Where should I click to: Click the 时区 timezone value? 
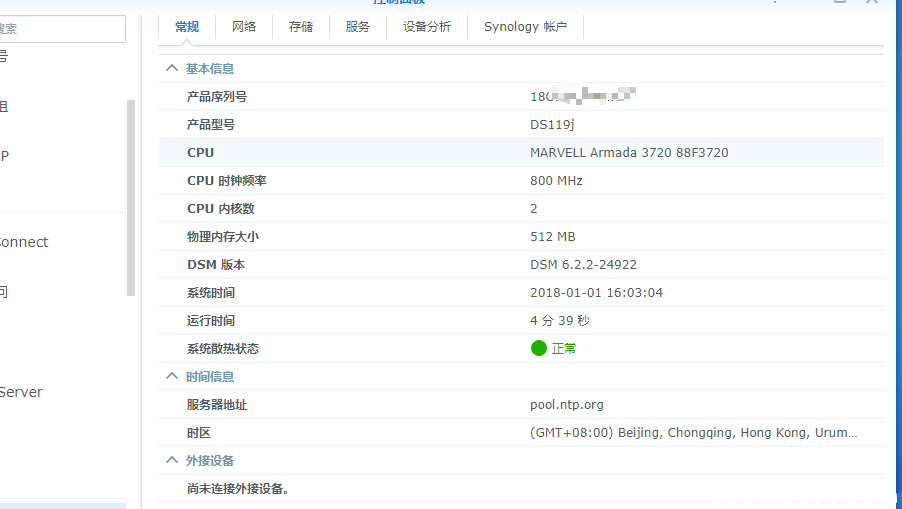[694, 433]
